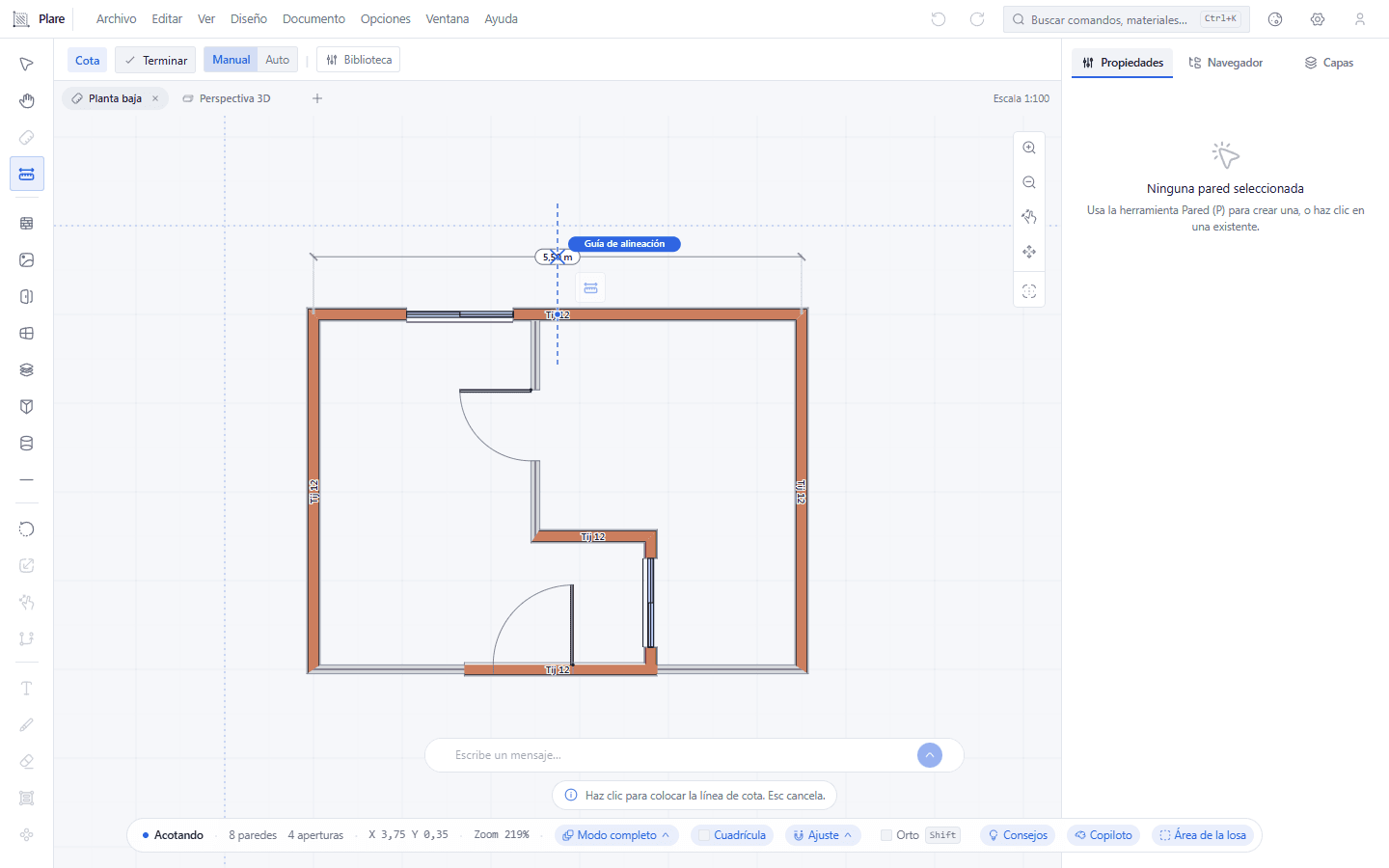Open the Diseño menu
Image resolution: width=1389 pixels, height=868 pixels.
pyautogui.click(x=249, y=19)
